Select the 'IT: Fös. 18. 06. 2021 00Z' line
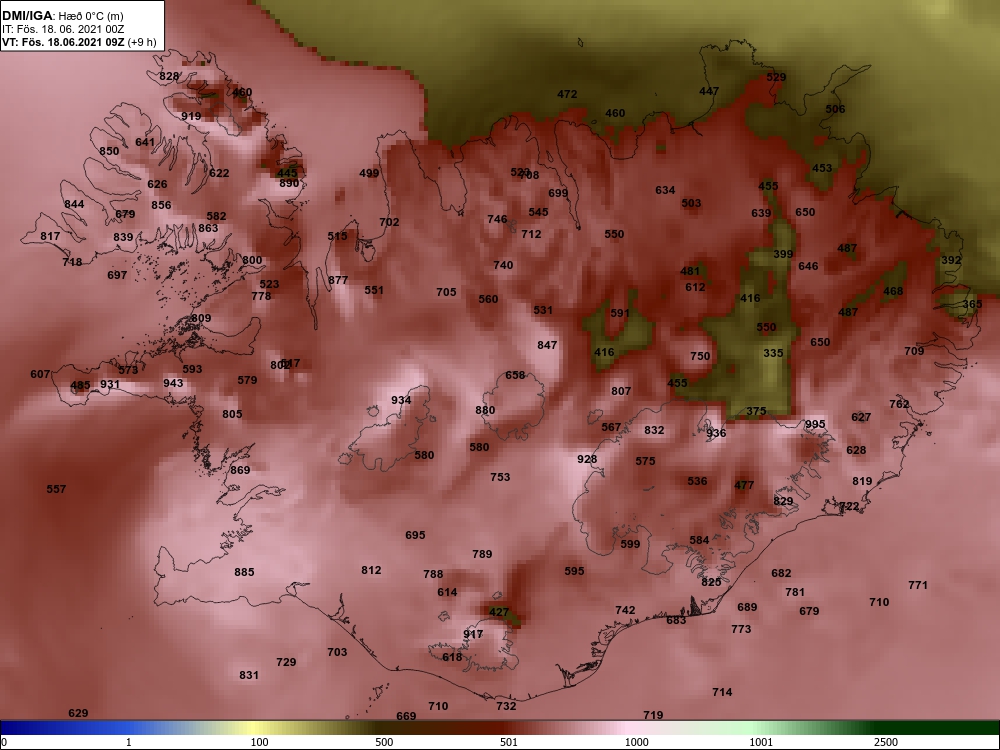Image resolution: width=1000 pixels, height=750 pixels. pos(64,29)
